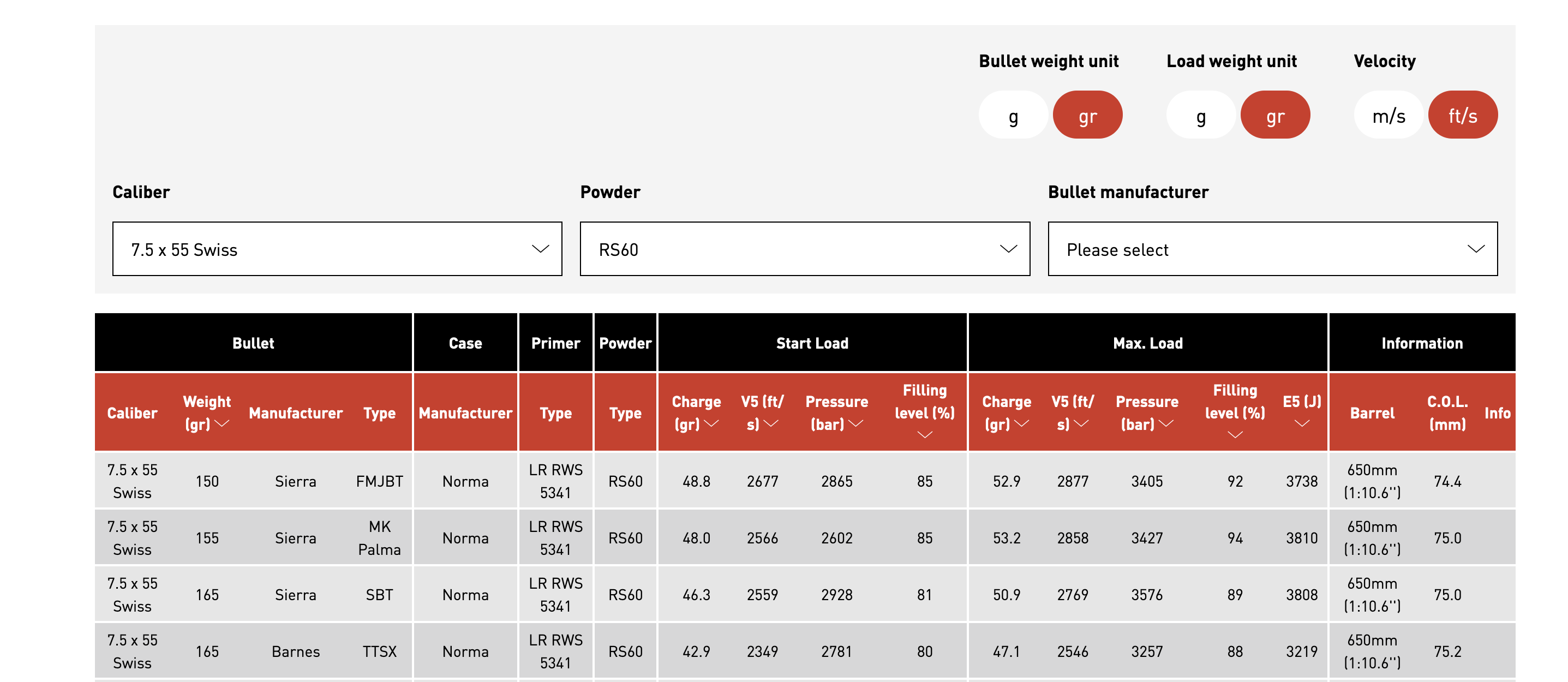The image size is (1568, 682).
Task: Switch bullet weight unit to g
Action: click(x=1013, y=115)
